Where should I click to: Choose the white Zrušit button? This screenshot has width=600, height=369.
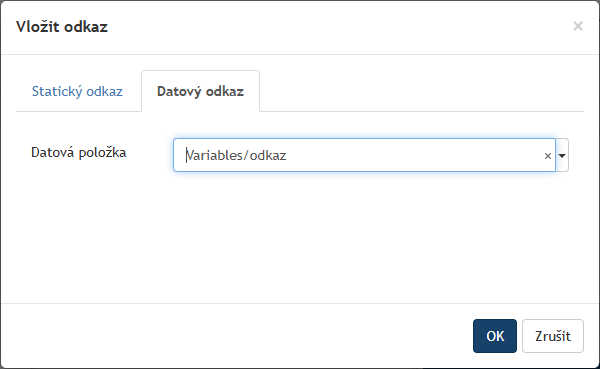point(553,336)
